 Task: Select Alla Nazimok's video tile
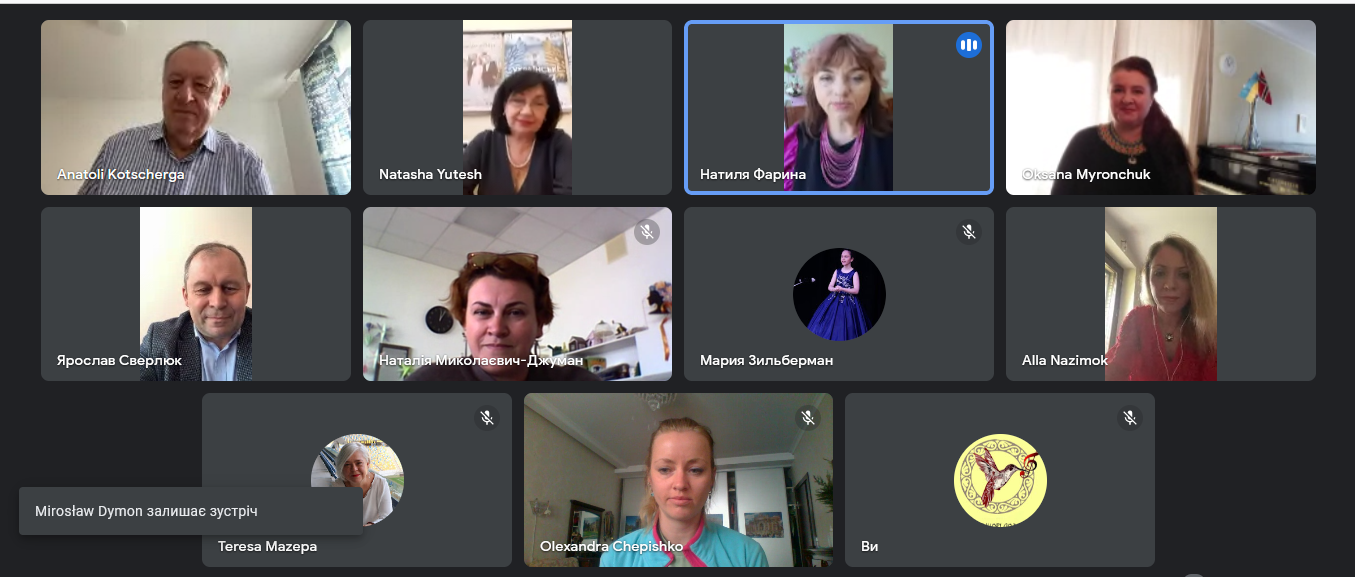tap(1161, 294)
